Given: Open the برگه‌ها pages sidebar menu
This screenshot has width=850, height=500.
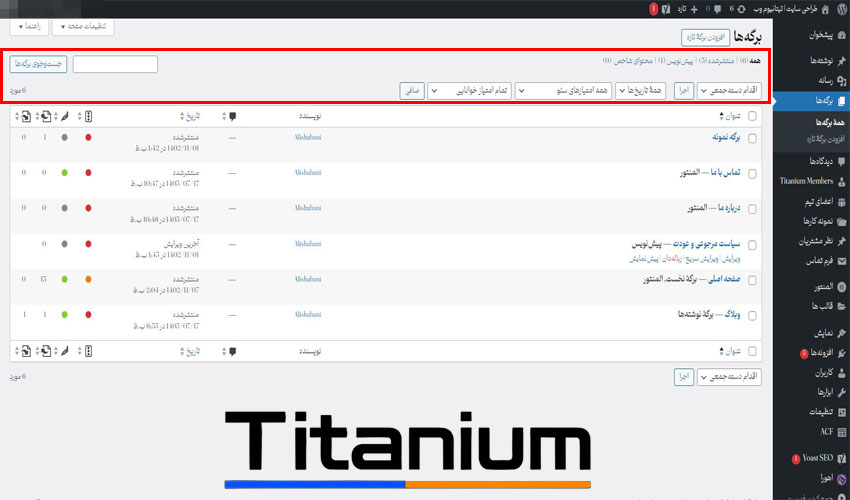Looking at the screenshot, I should pos(812,101).
